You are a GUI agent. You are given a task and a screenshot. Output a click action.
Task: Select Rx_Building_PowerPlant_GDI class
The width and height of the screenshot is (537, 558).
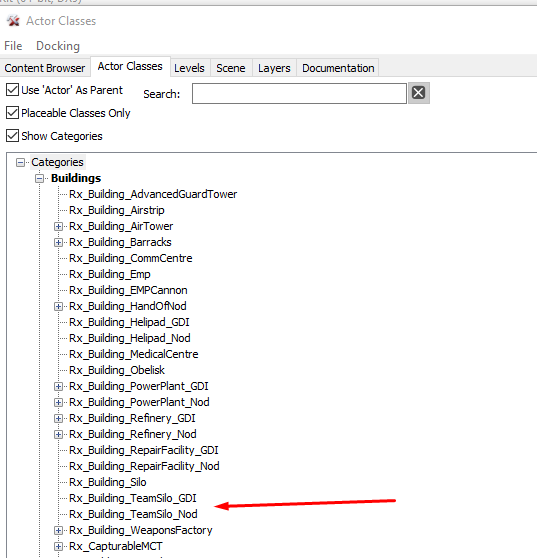pos(139,386)
